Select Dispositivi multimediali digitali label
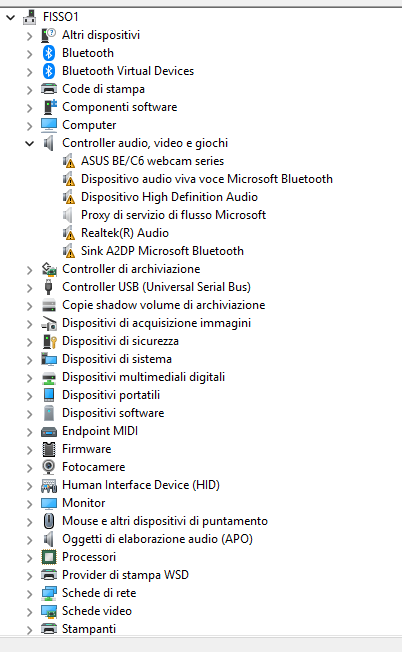This screenshot has height=652, width=402. 143,377
